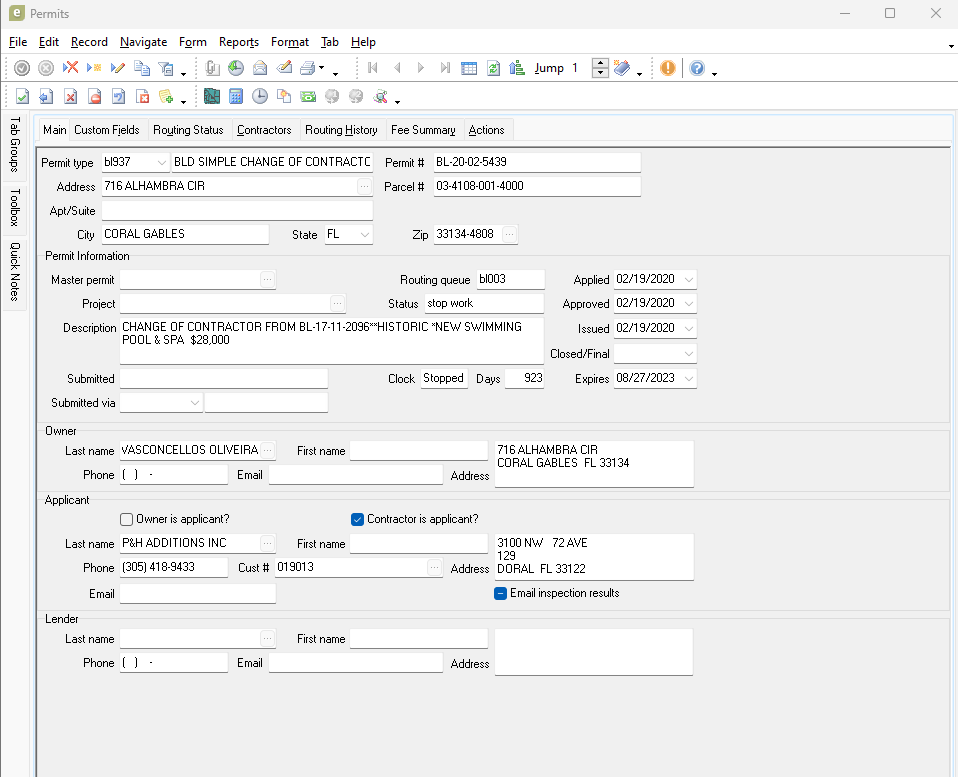Open the Expires date dropdown
This screenshot has width=958, height=777.
coord(688,379)
